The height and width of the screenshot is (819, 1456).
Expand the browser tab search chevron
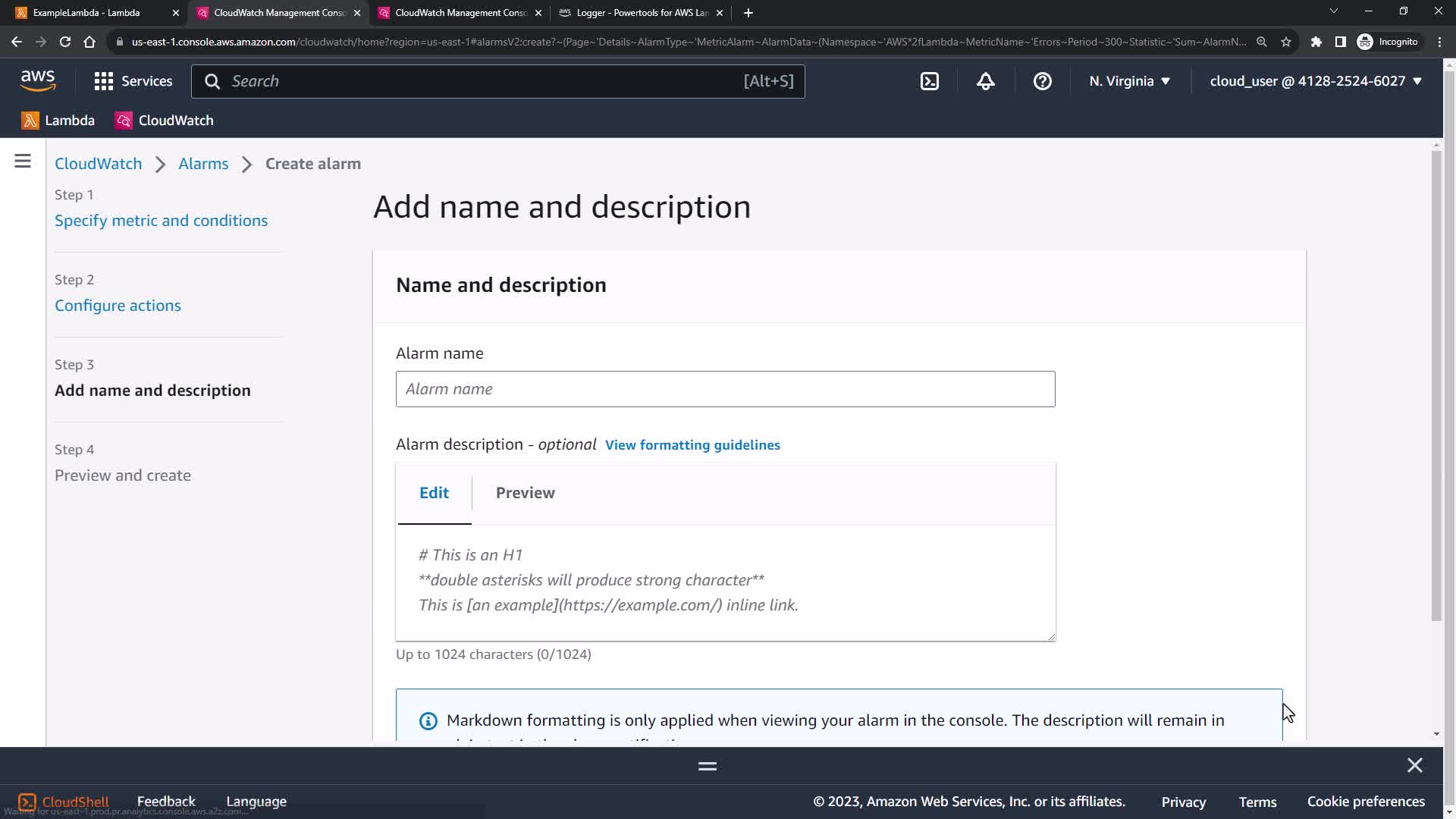click(x=1333, y=11)
